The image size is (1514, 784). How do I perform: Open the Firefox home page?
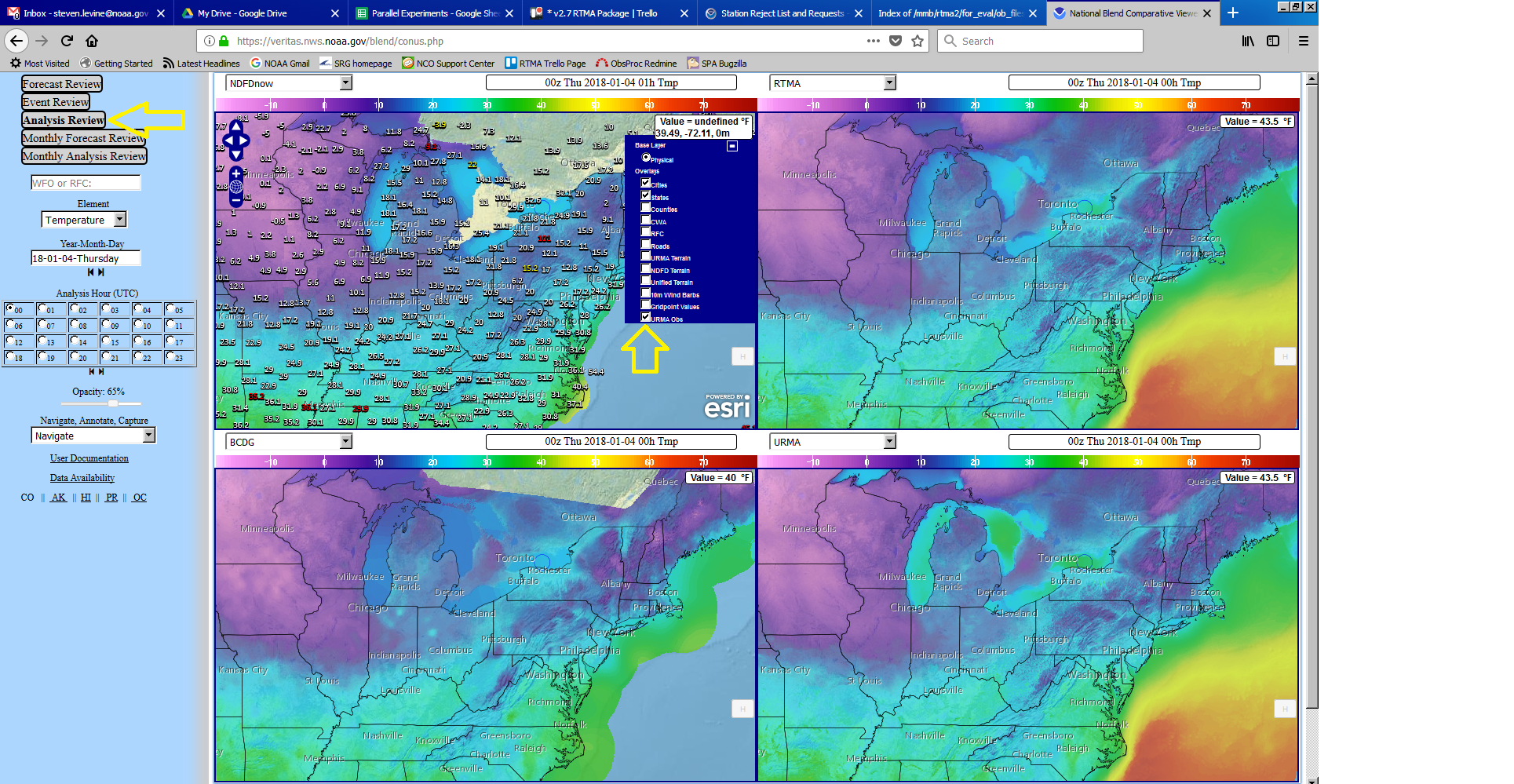pyautogui.click(x=92, y=41)
